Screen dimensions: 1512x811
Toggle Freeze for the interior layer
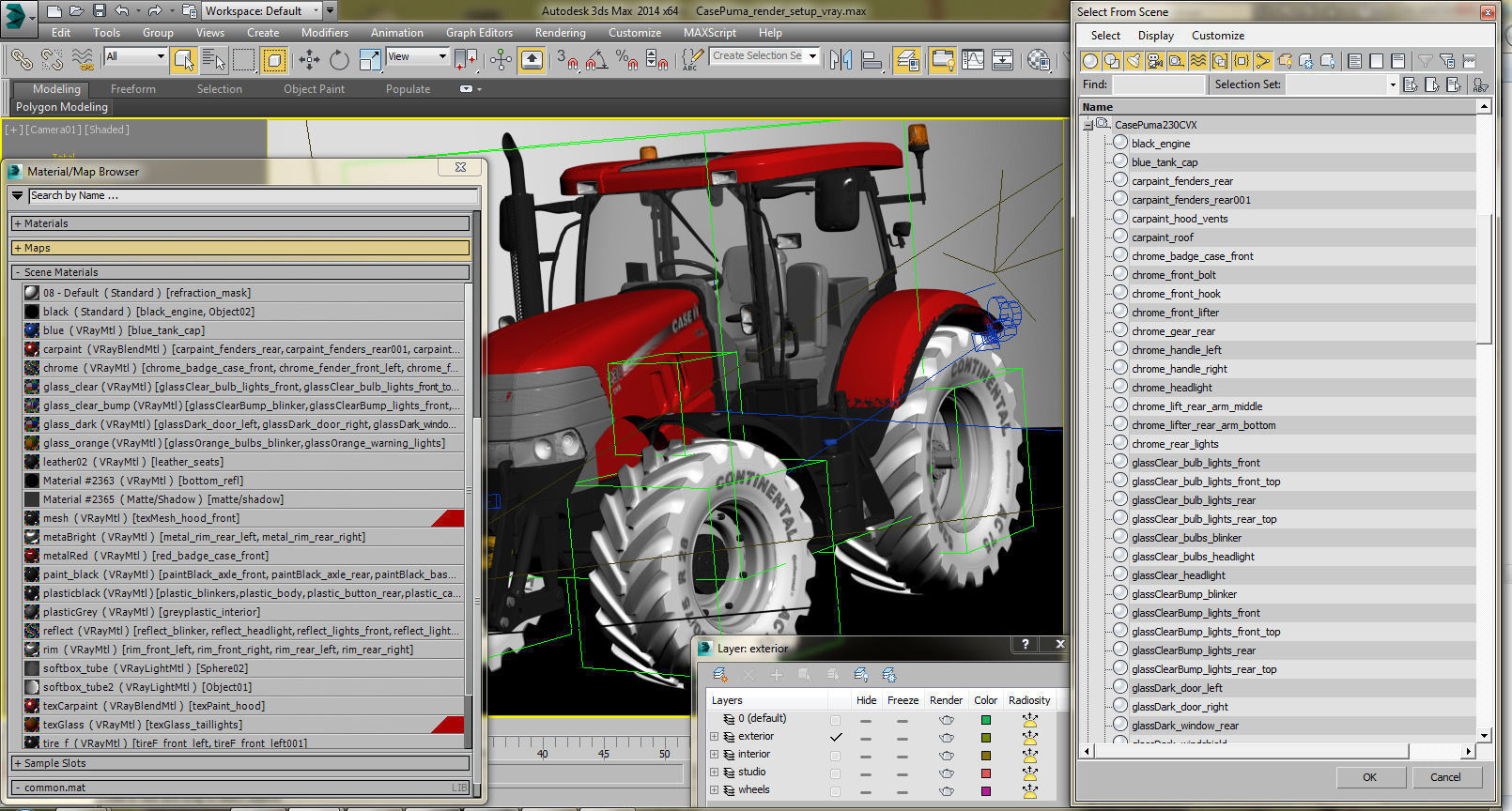click(903, 756)
